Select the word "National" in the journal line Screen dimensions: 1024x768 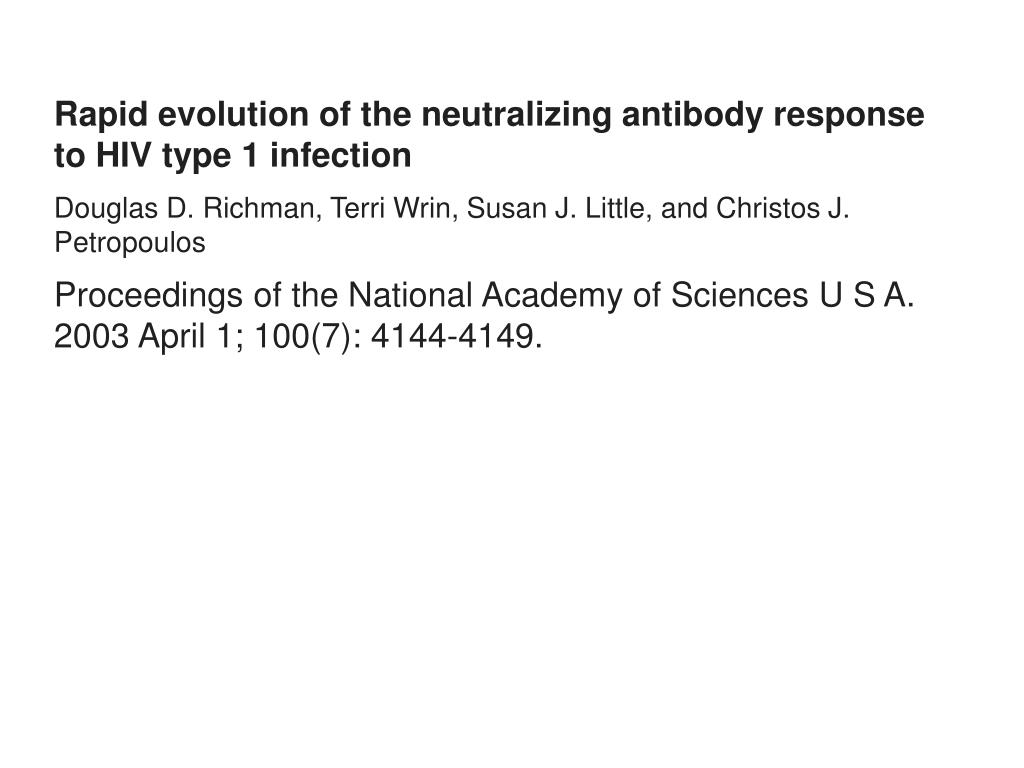pos(410,295)
